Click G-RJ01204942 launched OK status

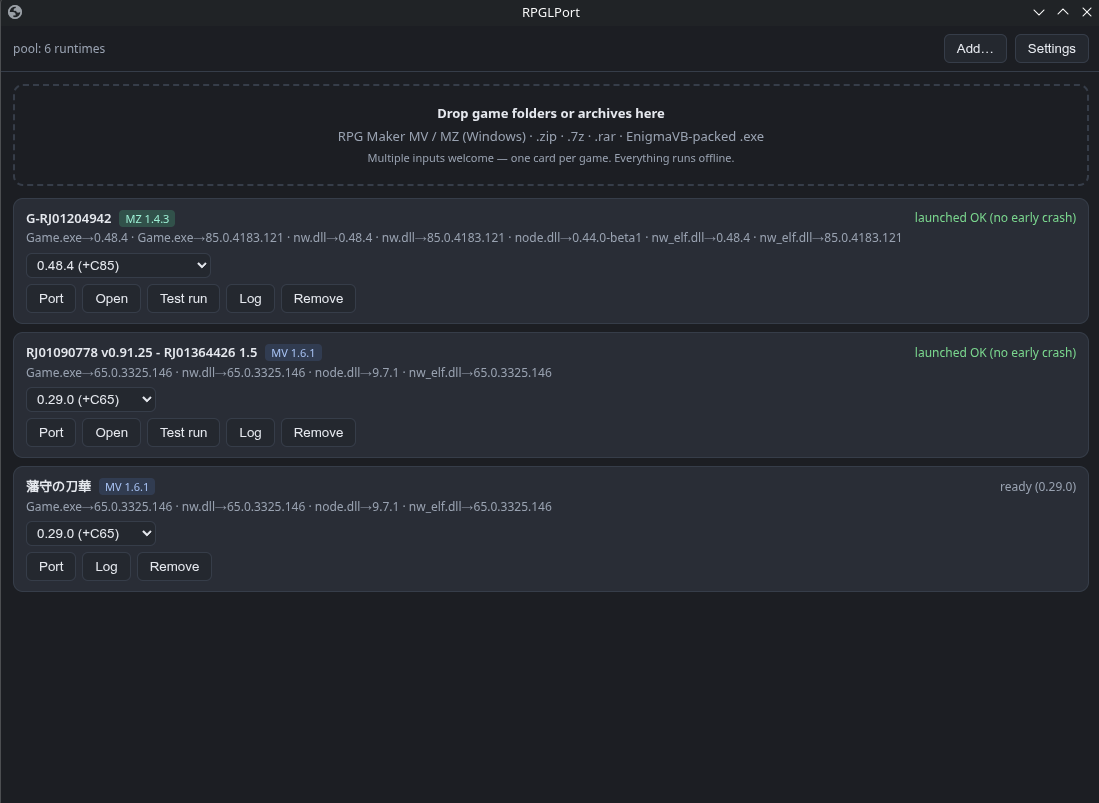[995, 218]
